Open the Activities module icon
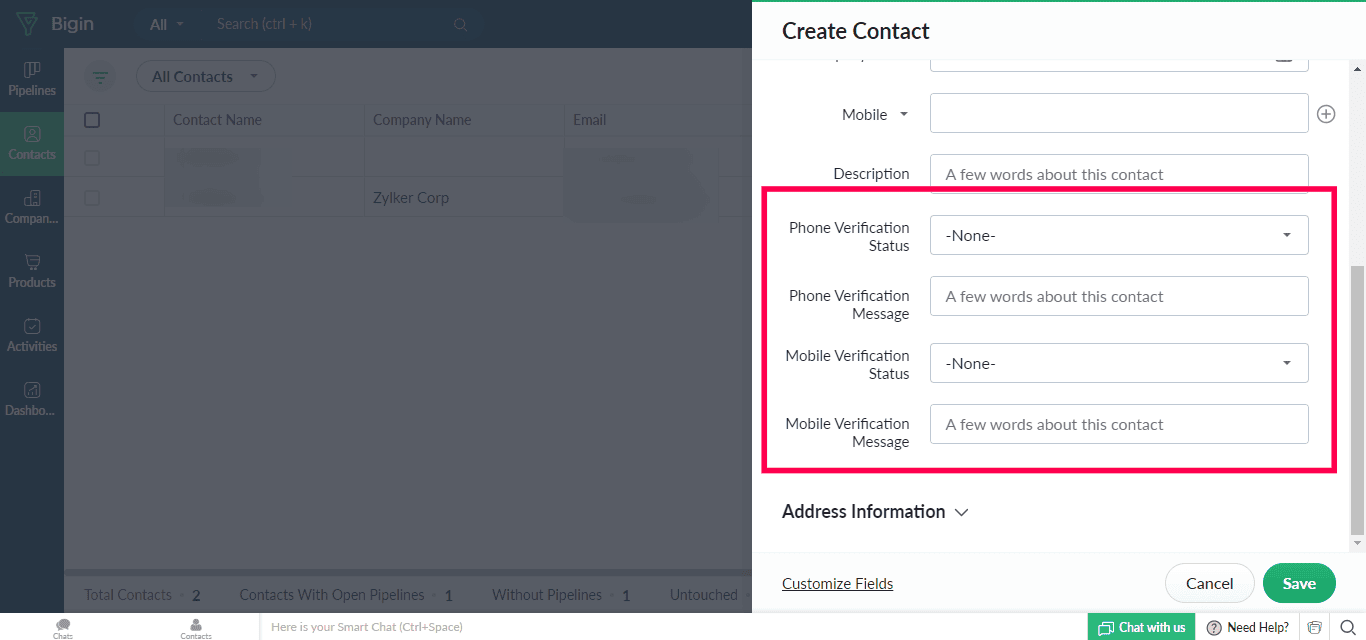 pyautogui.click(x=32, y=326)
